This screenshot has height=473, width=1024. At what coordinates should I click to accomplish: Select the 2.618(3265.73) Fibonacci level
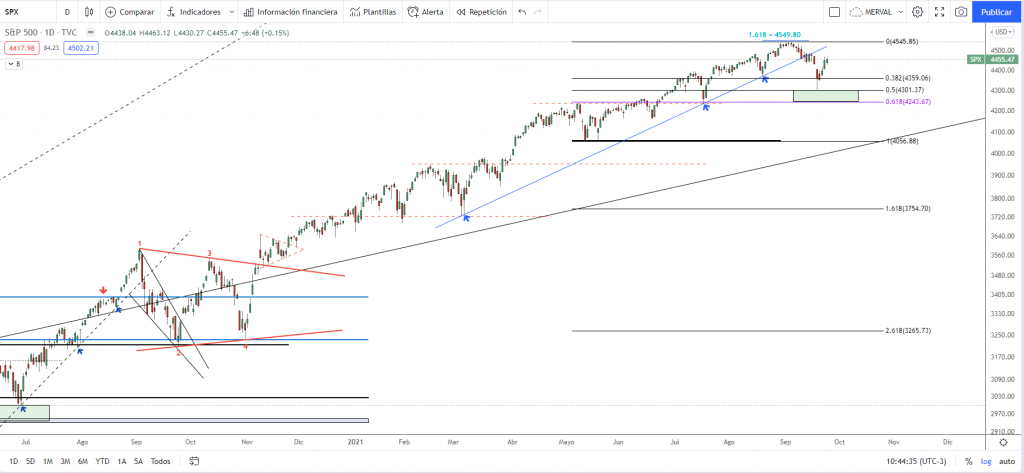[x=908, y=331]
